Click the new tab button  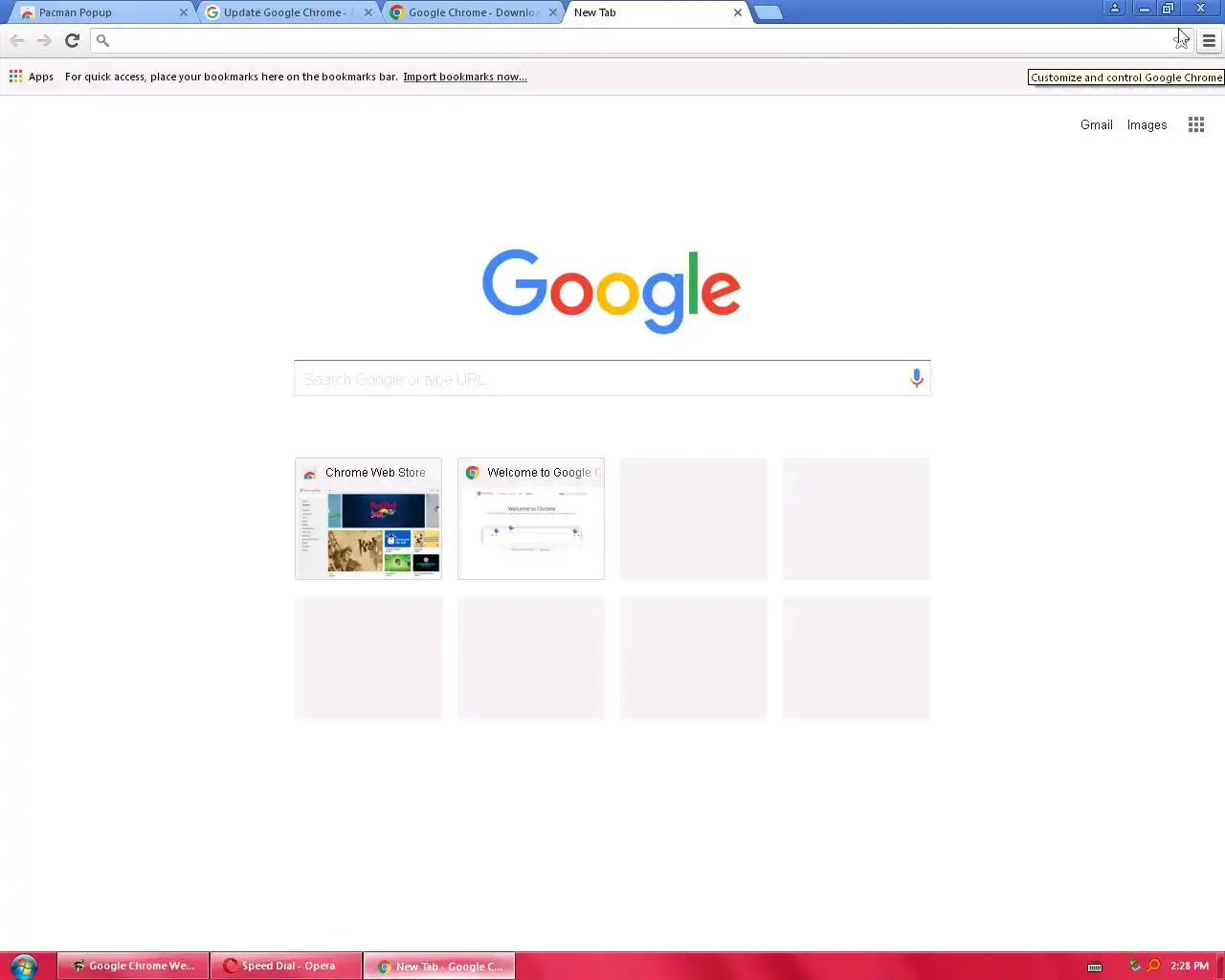point(768,12)
